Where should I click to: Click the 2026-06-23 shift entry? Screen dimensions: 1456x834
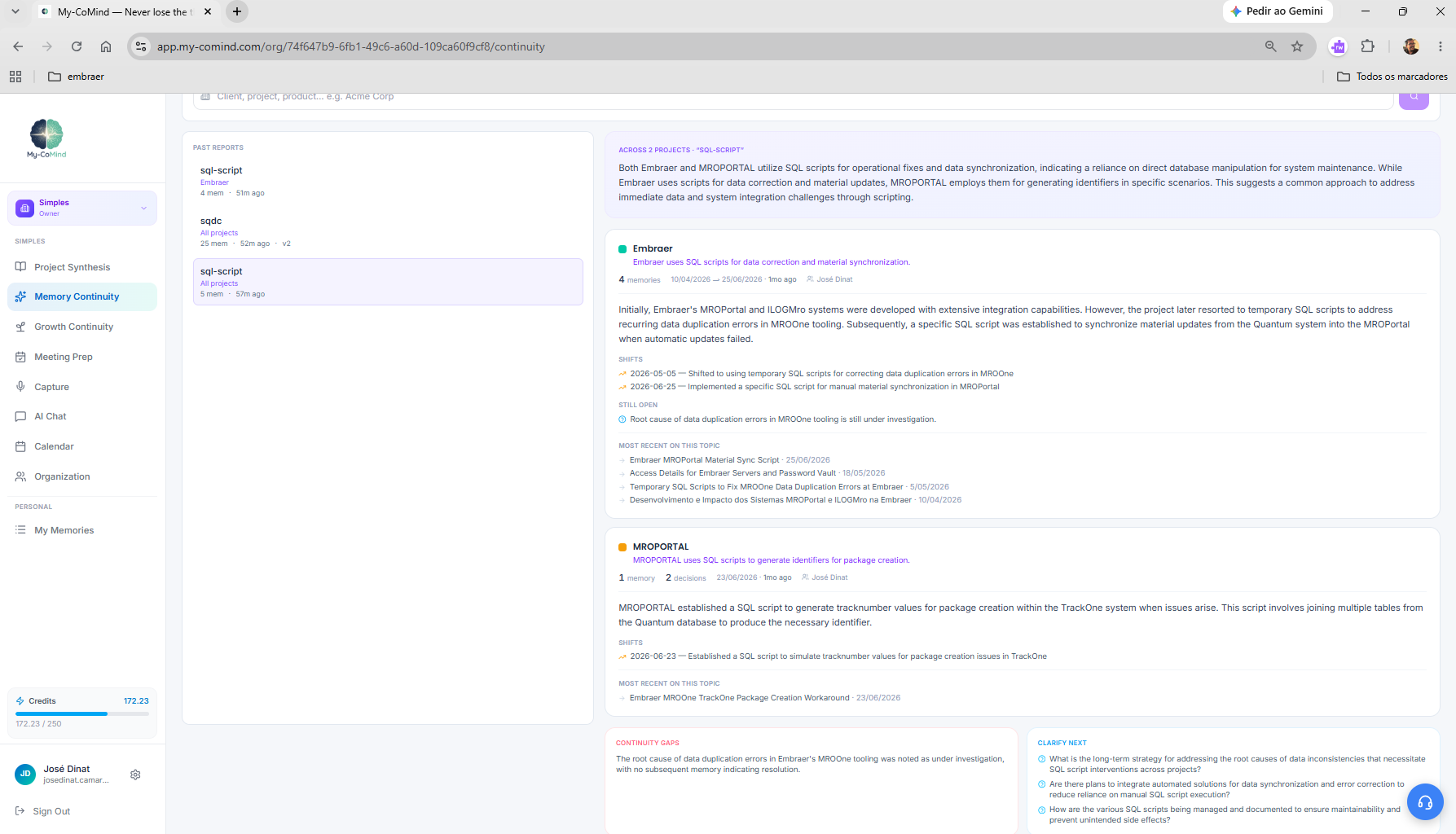point(833,656)
